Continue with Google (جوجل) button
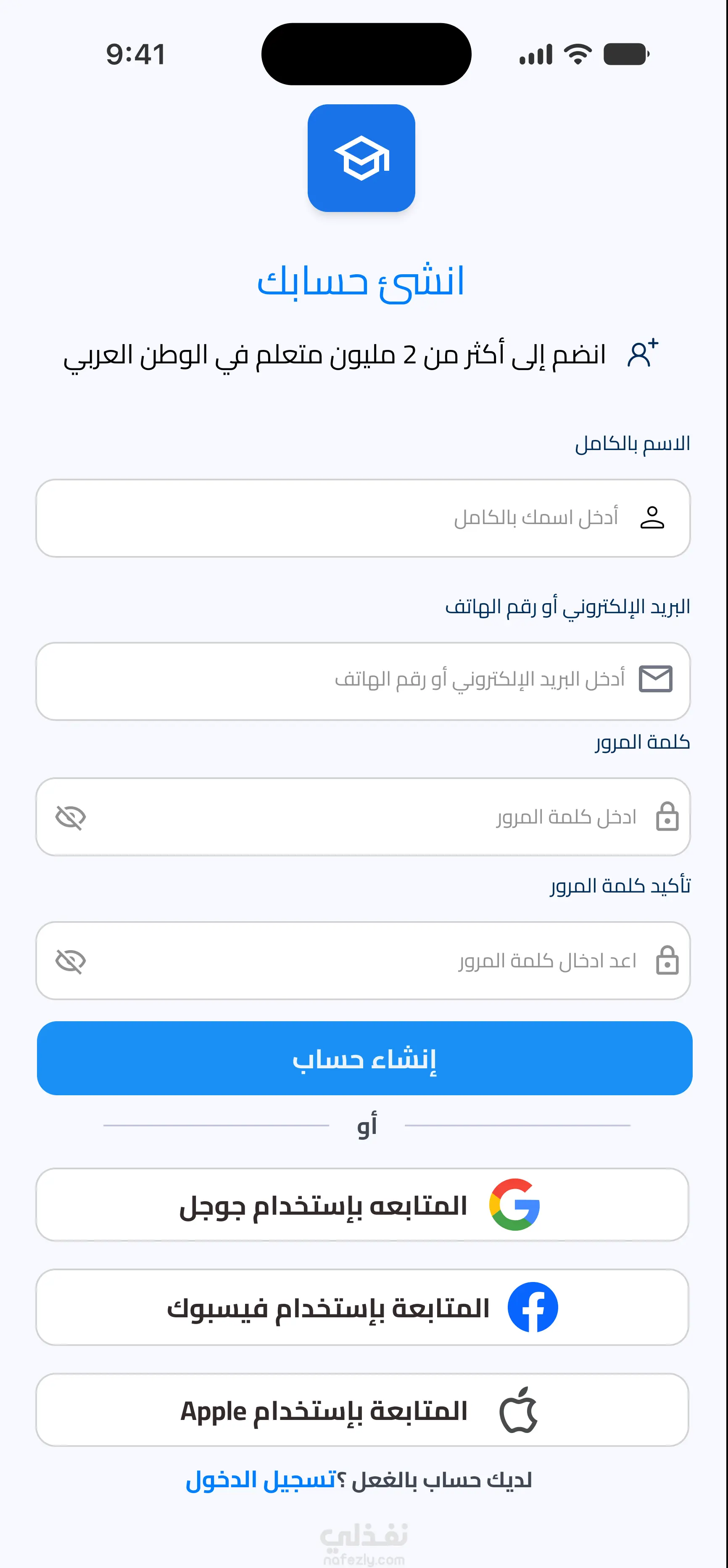 point(362,1205)
